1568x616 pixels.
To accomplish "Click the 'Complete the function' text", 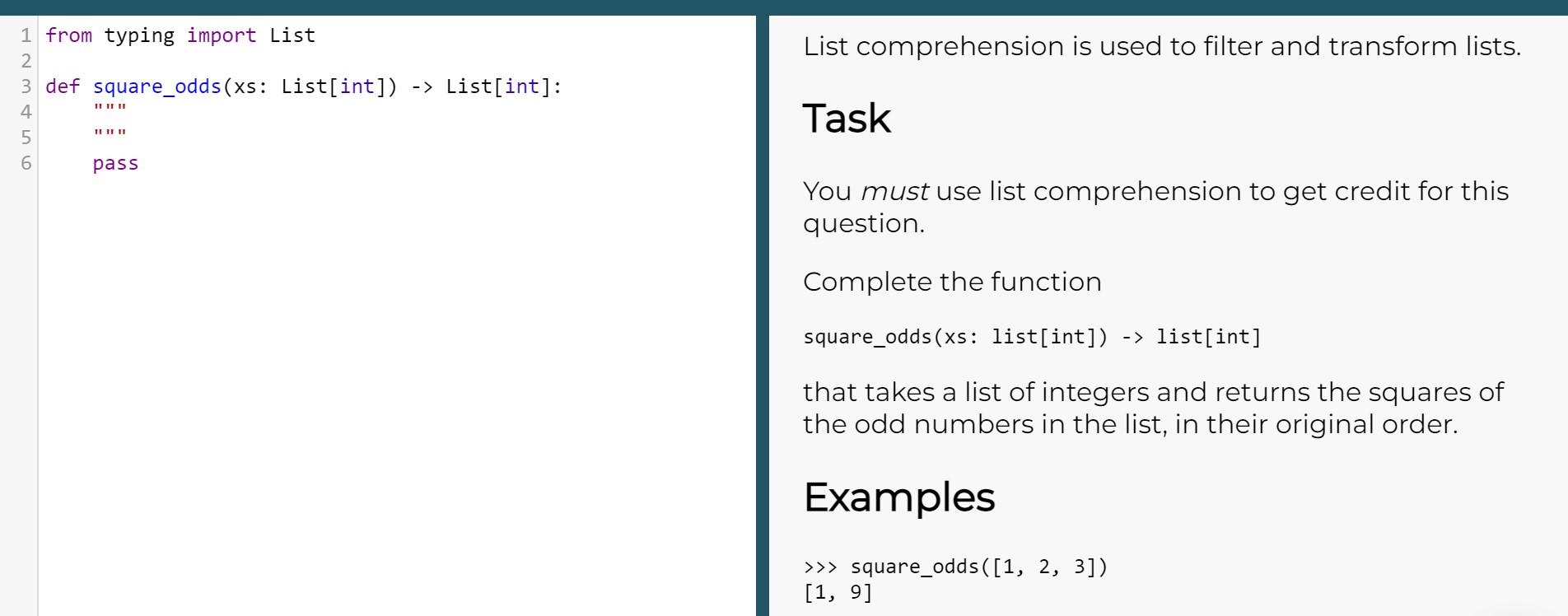I will pyautogui.click(x=952, y=282).
